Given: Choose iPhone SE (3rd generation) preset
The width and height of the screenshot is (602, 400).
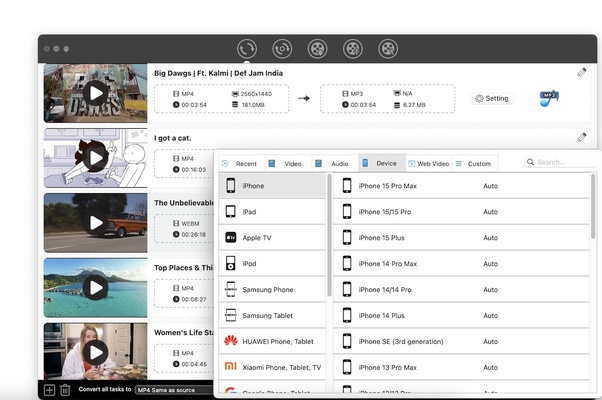Looking at the screenshot, I should [461, 341].
